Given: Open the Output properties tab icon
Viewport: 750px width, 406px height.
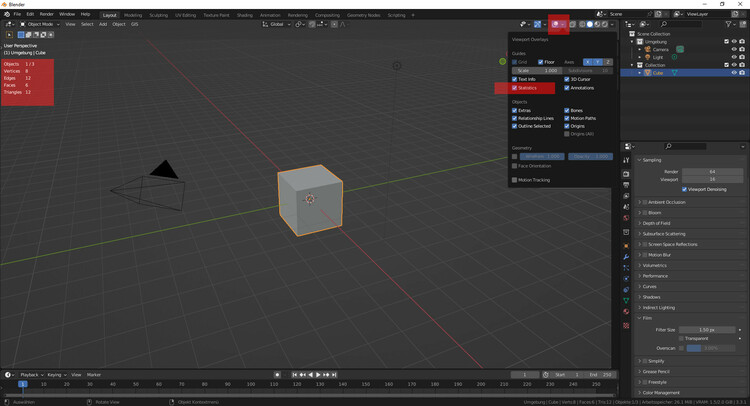Looking at the screenshot, I should coord(626,185).
